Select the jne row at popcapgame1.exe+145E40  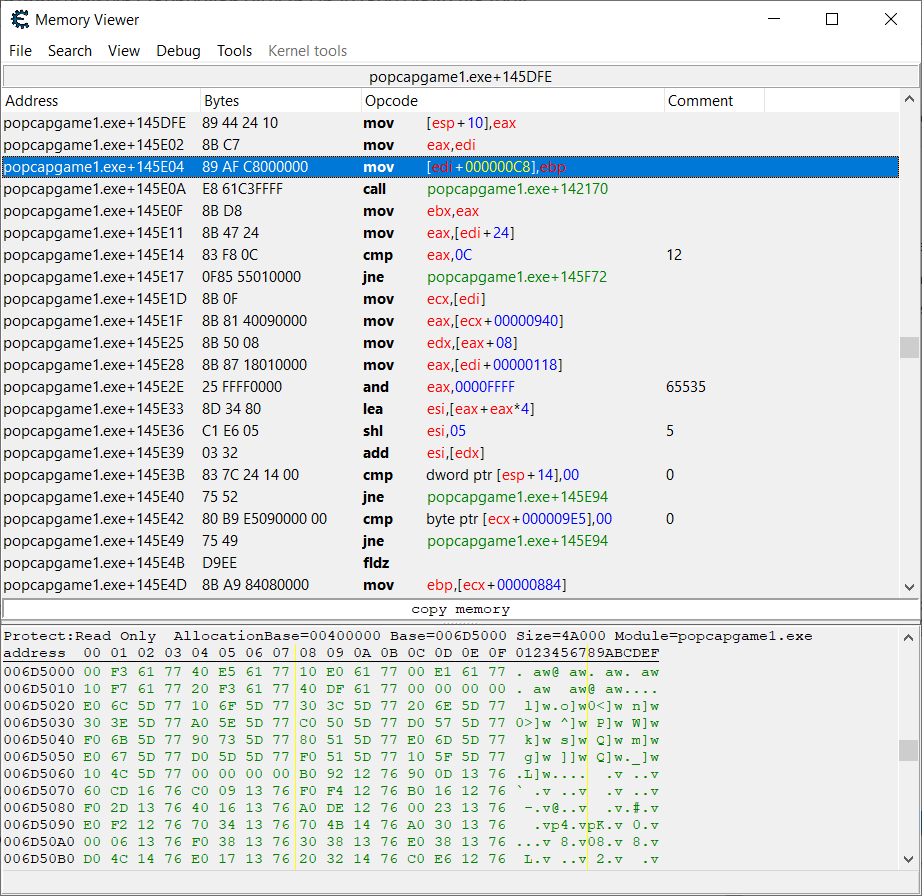tap(450, 497)
